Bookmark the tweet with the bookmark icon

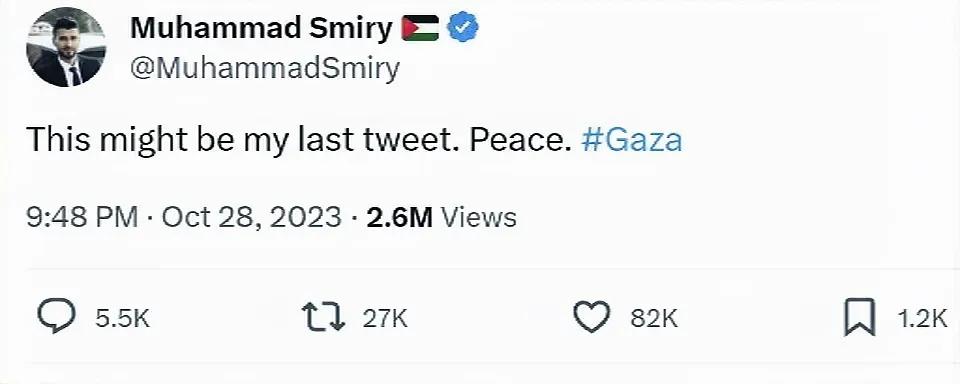coord(859,318)
